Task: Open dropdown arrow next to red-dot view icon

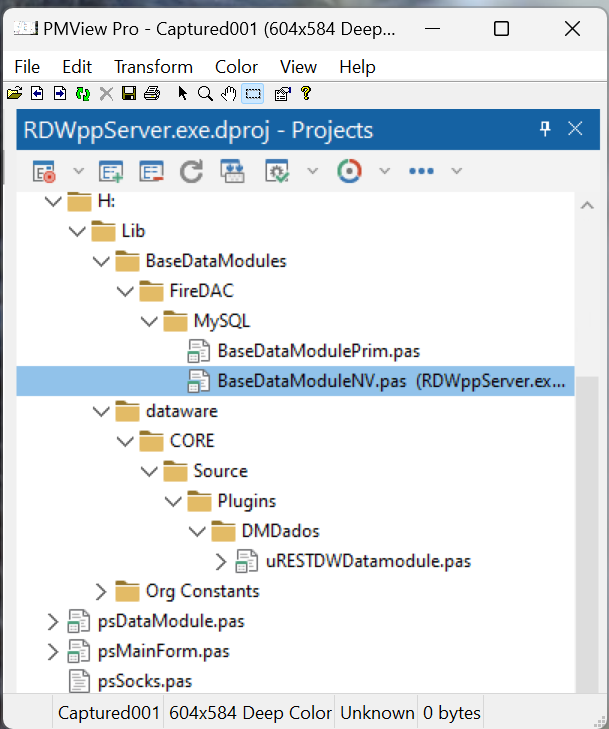Action: tap(79, 171)
